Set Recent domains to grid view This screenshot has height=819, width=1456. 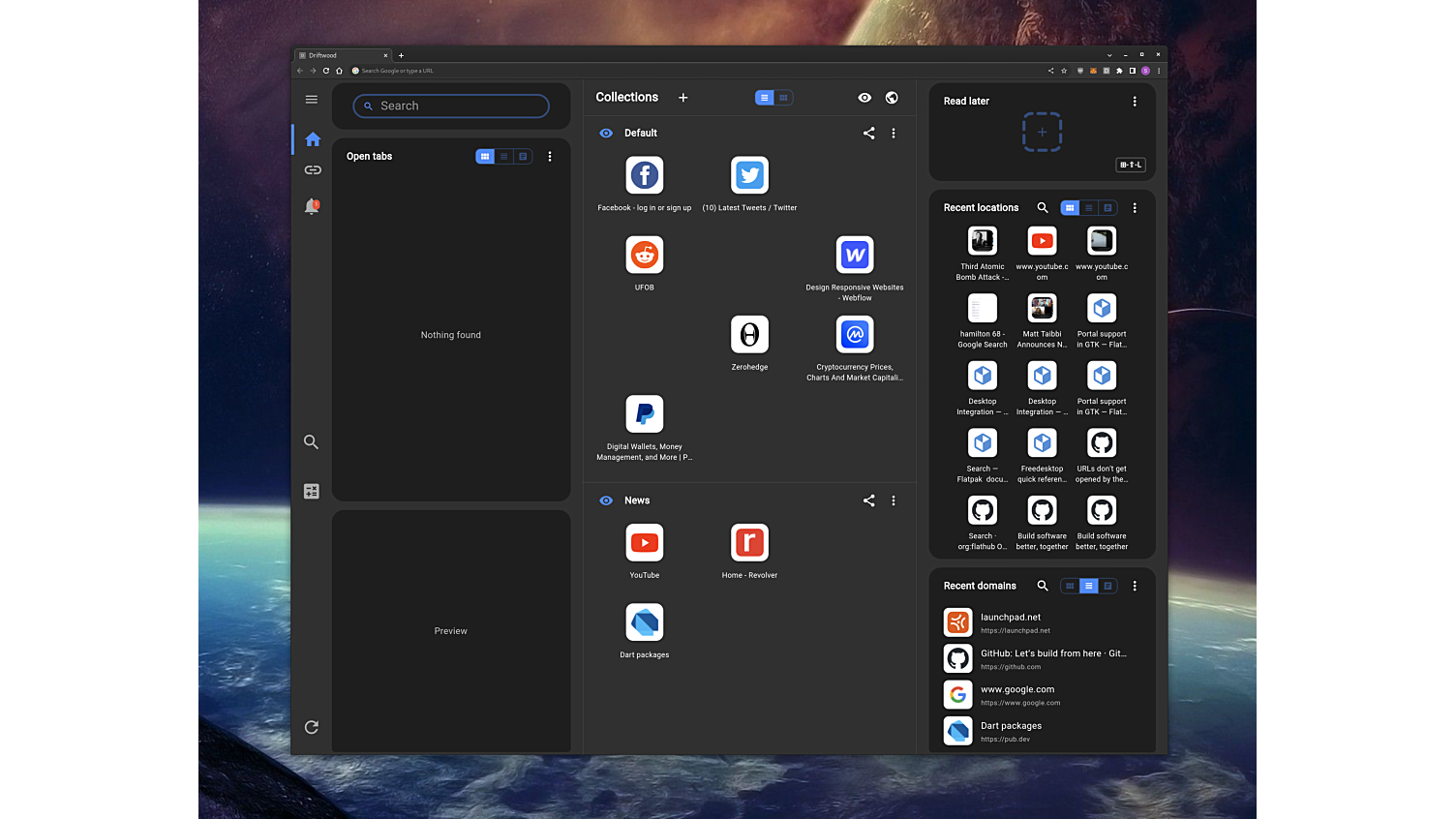point(1070,586)
